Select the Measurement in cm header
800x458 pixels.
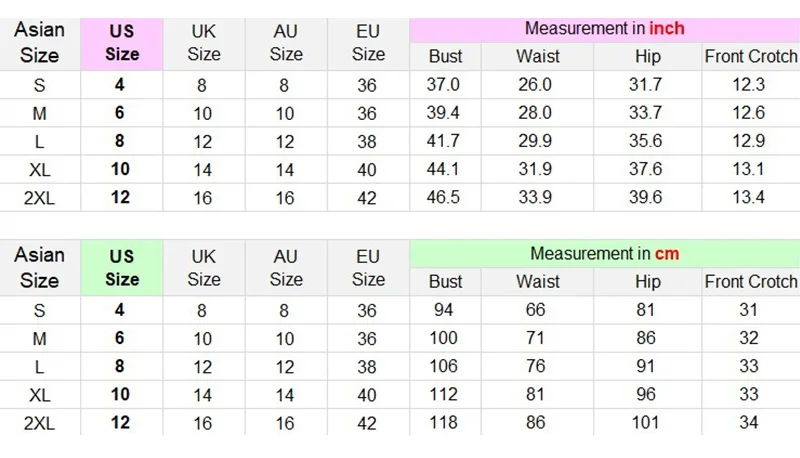click(605, 254)
